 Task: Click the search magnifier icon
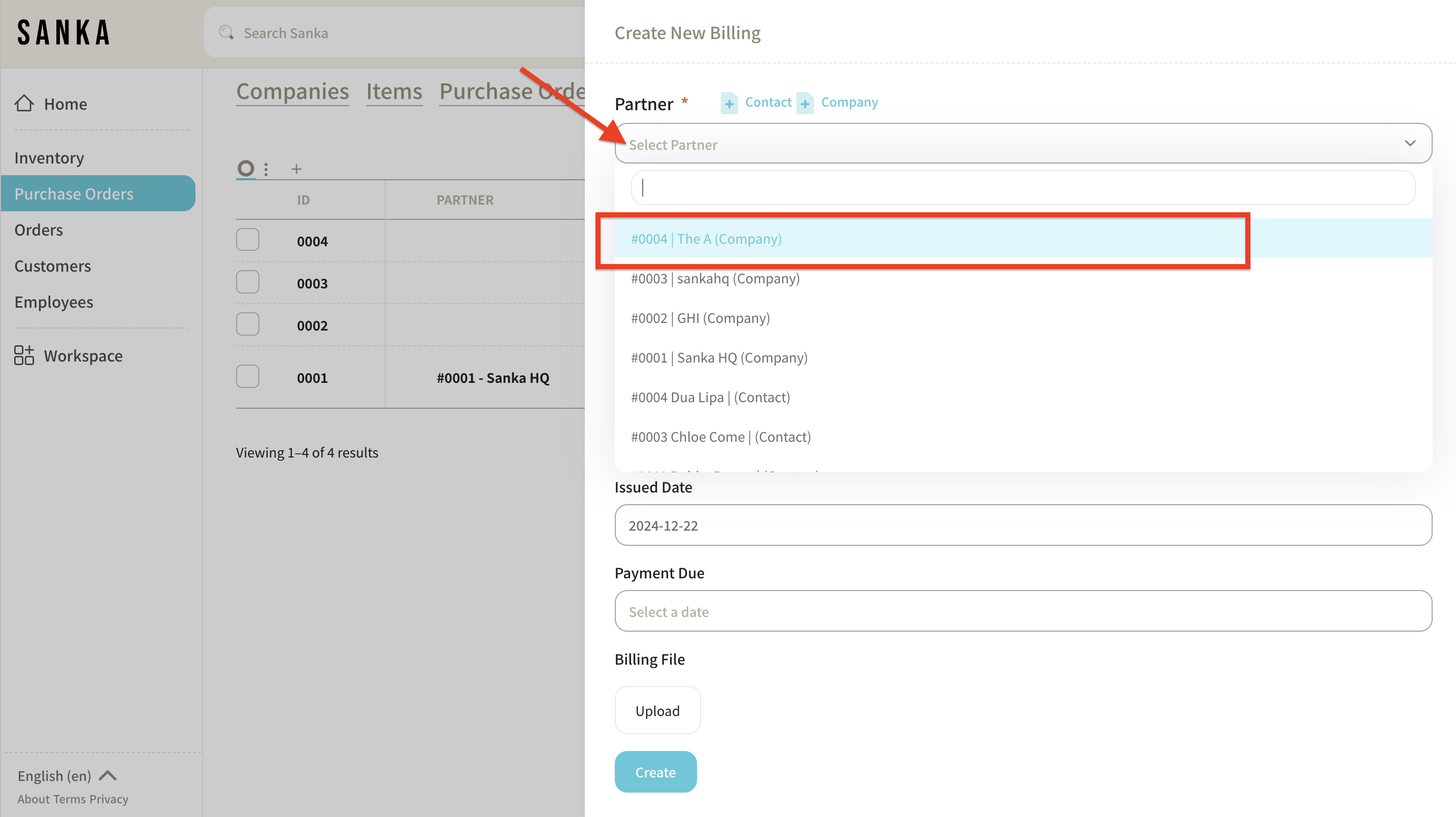tap(226, 33)
